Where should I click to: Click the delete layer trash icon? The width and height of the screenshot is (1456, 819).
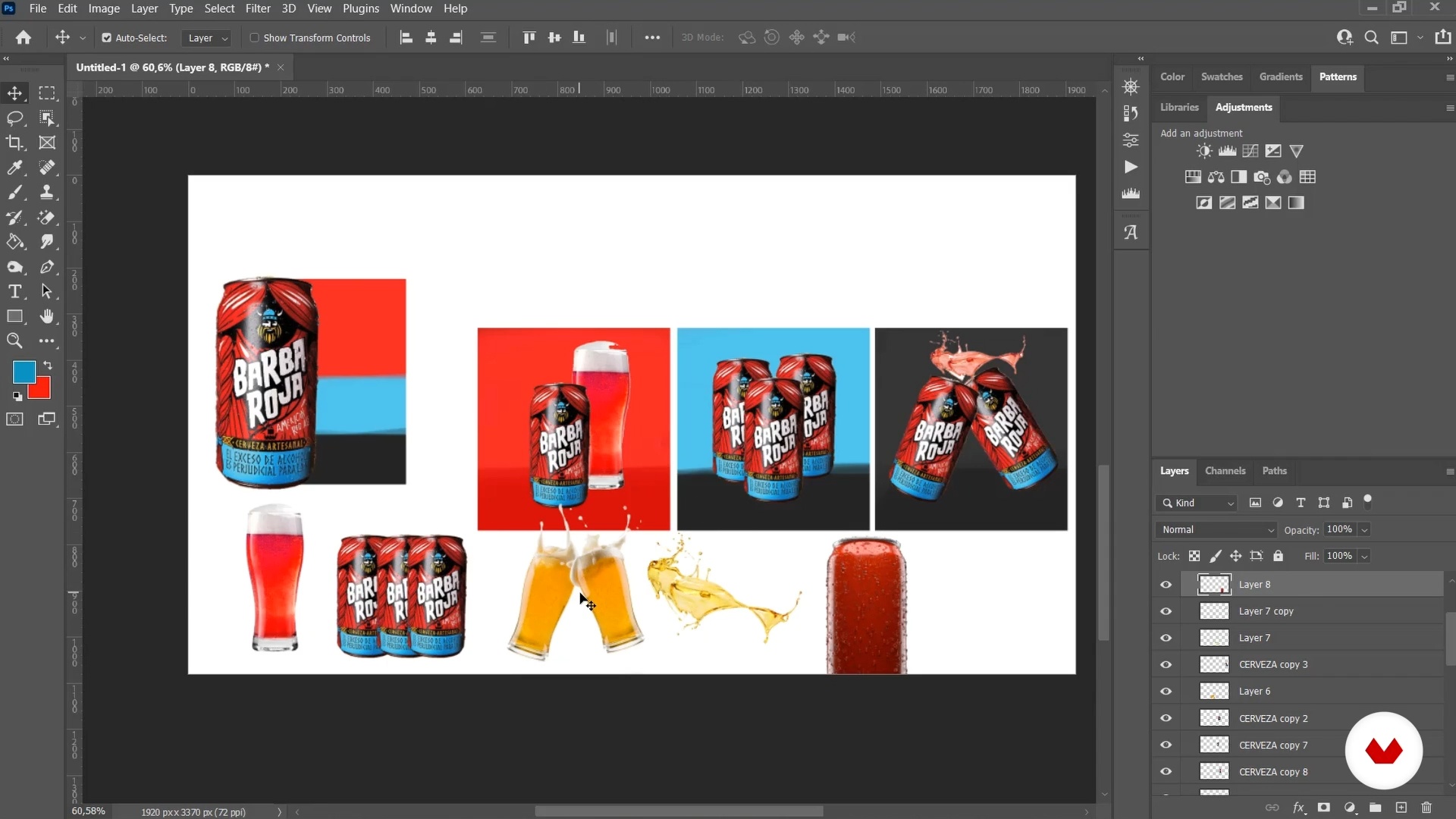pos(1426,808)
